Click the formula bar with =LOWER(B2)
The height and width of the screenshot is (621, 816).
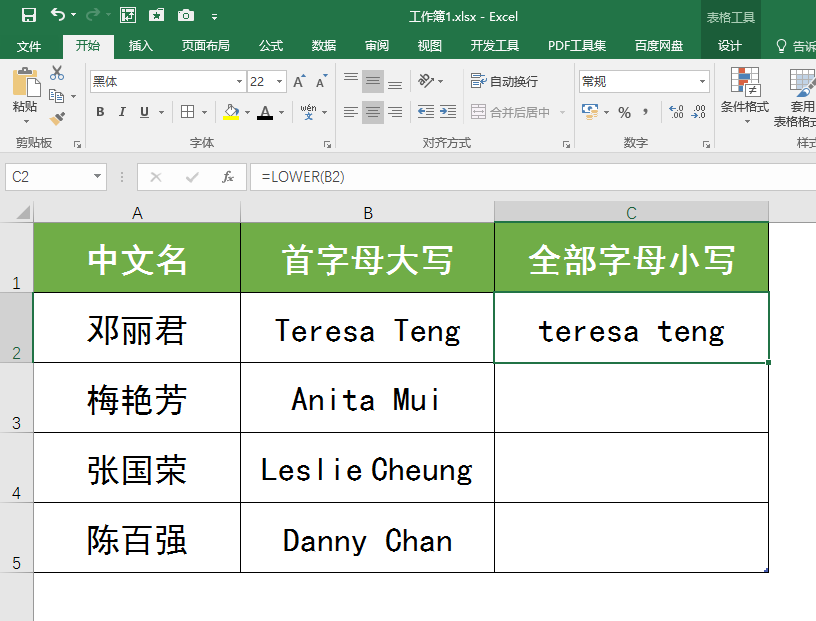tap(533, 177)
